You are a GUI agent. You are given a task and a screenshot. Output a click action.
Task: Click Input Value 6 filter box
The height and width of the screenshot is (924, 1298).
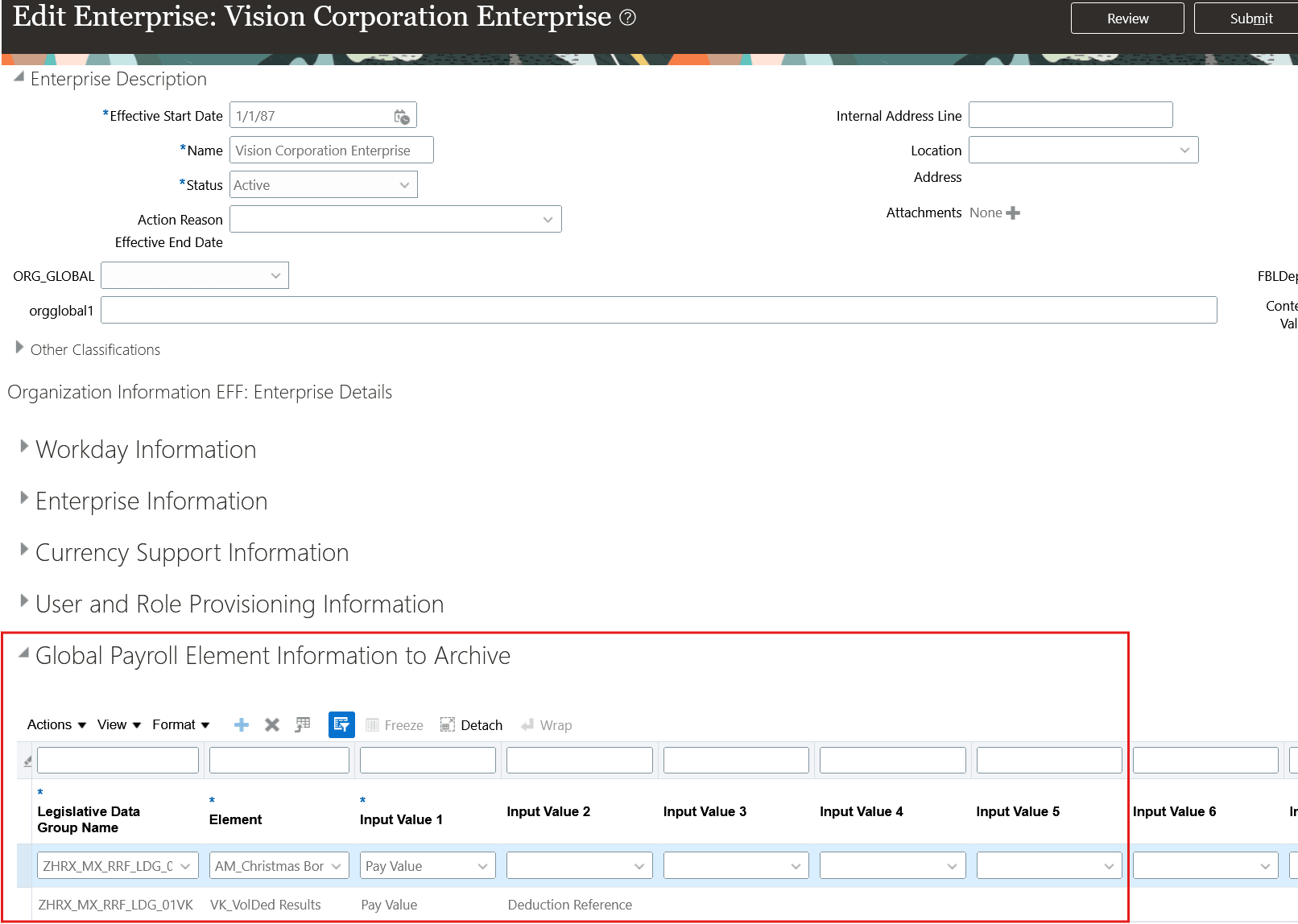[x=1205, y=761]
